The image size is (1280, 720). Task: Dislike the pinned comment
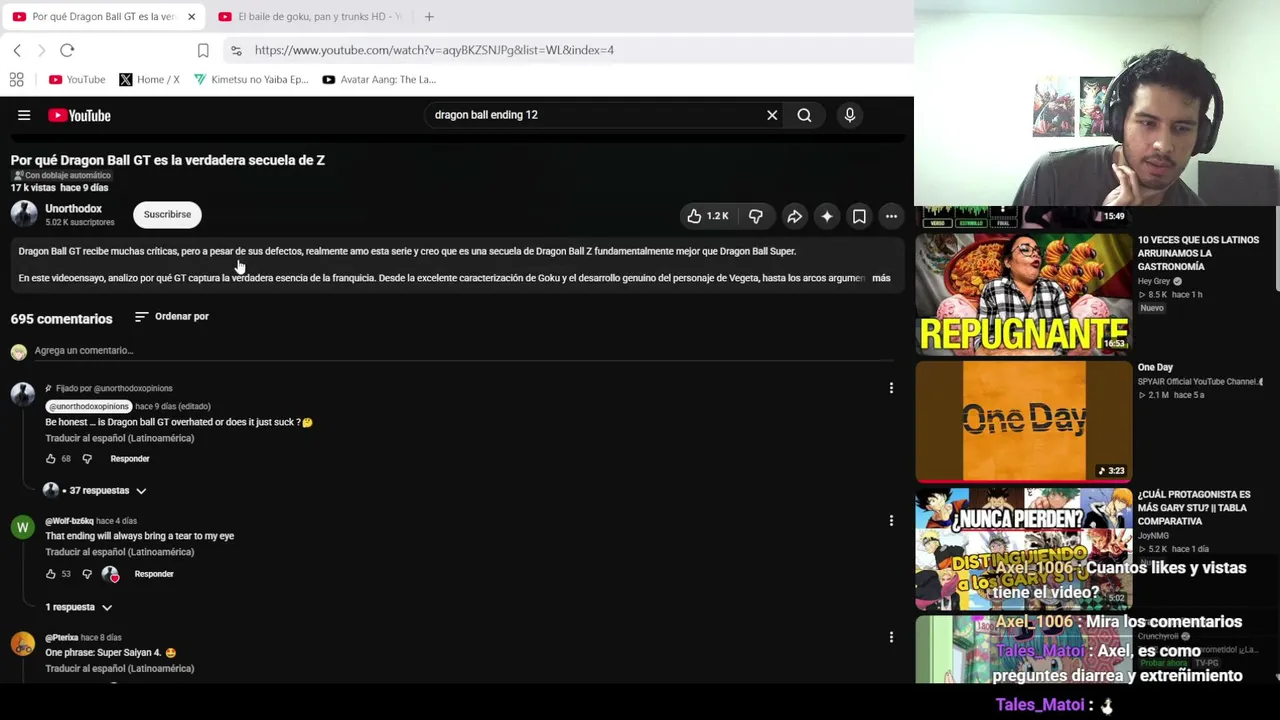(87, 459)
